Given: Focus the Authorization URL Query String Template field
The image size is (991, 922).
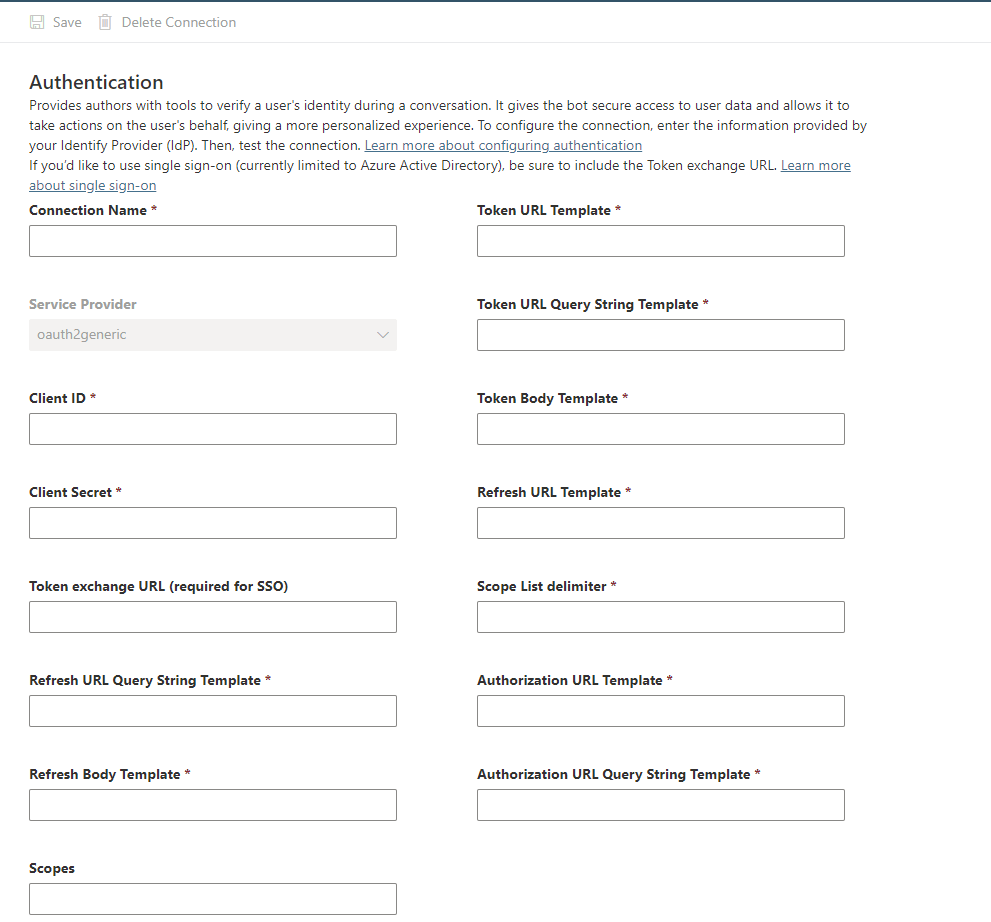Looking at the screenshot, I should click(660, 805).
